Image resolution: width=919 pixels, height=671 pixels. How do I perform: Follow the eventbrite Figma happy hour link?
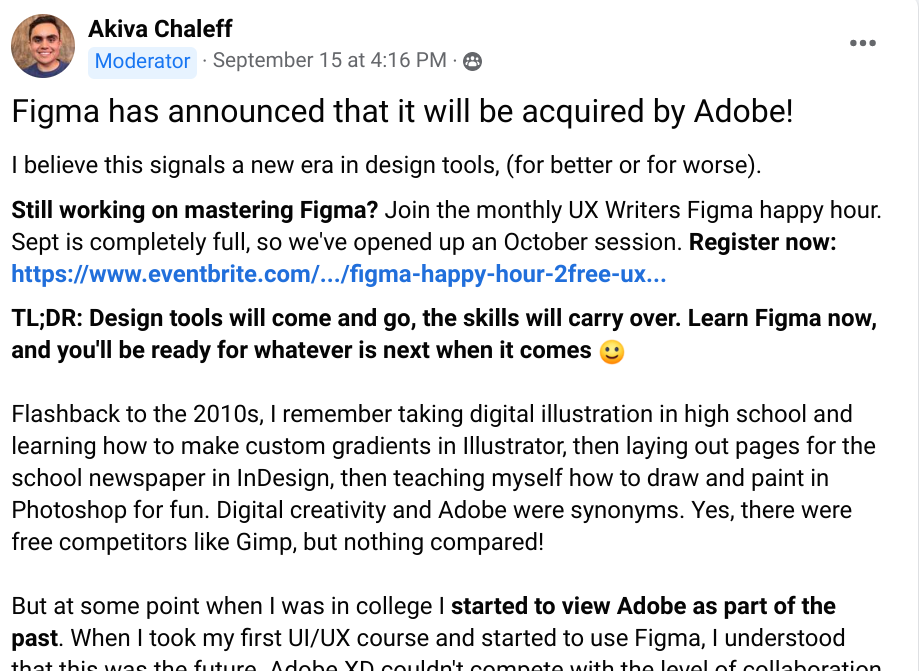tap(339, 274)
